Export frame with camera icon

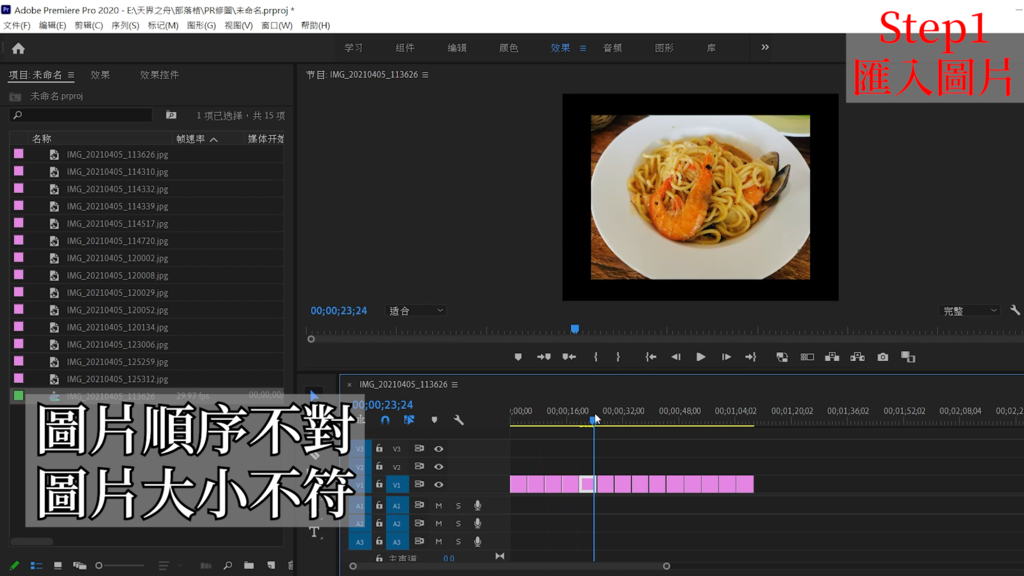pos(883,357)
